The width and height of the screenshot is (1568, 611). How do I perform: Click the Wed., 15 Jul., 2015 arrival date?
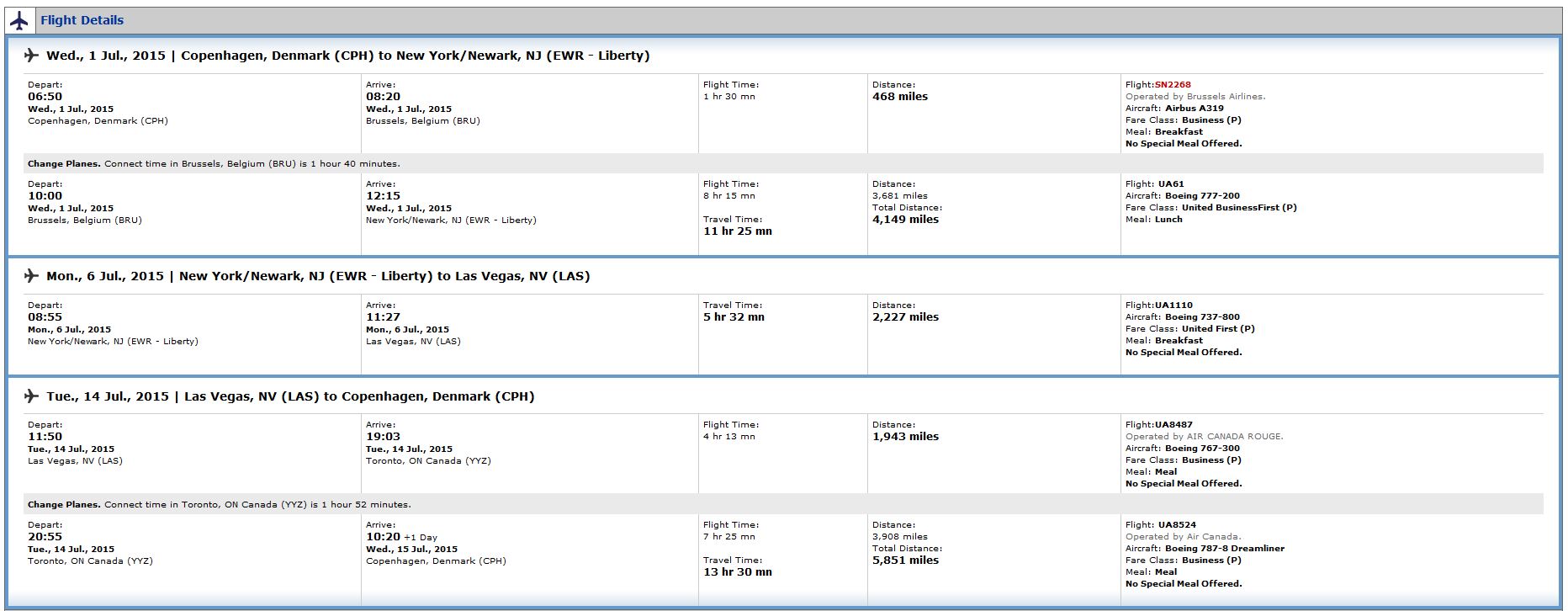(x=411, y=549)
